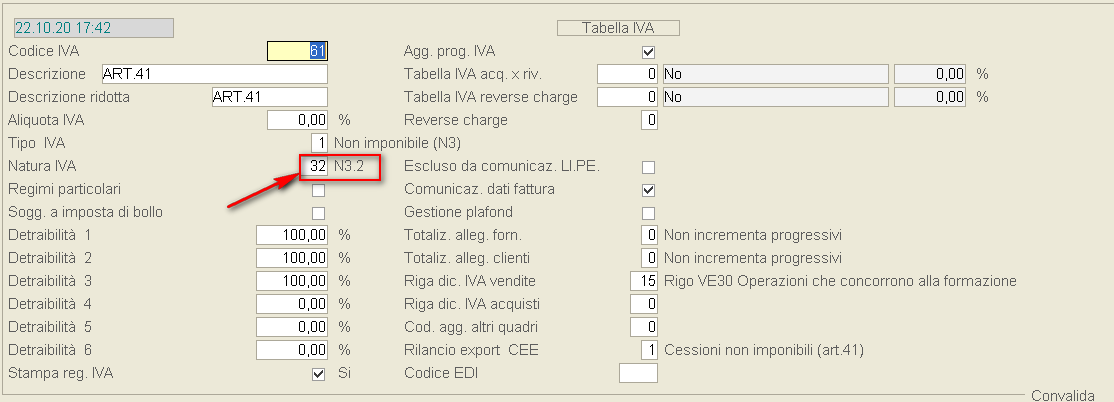
Task: Enable Escluso da comunicaz. LI.PE. checkbox
Action: (648, 166)
